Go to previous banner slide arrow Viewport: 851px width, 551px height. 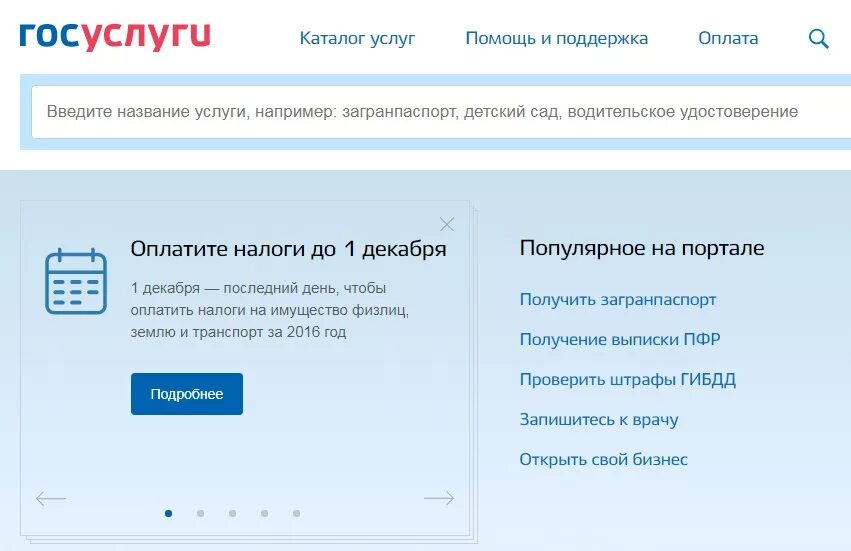pos(51,498)
